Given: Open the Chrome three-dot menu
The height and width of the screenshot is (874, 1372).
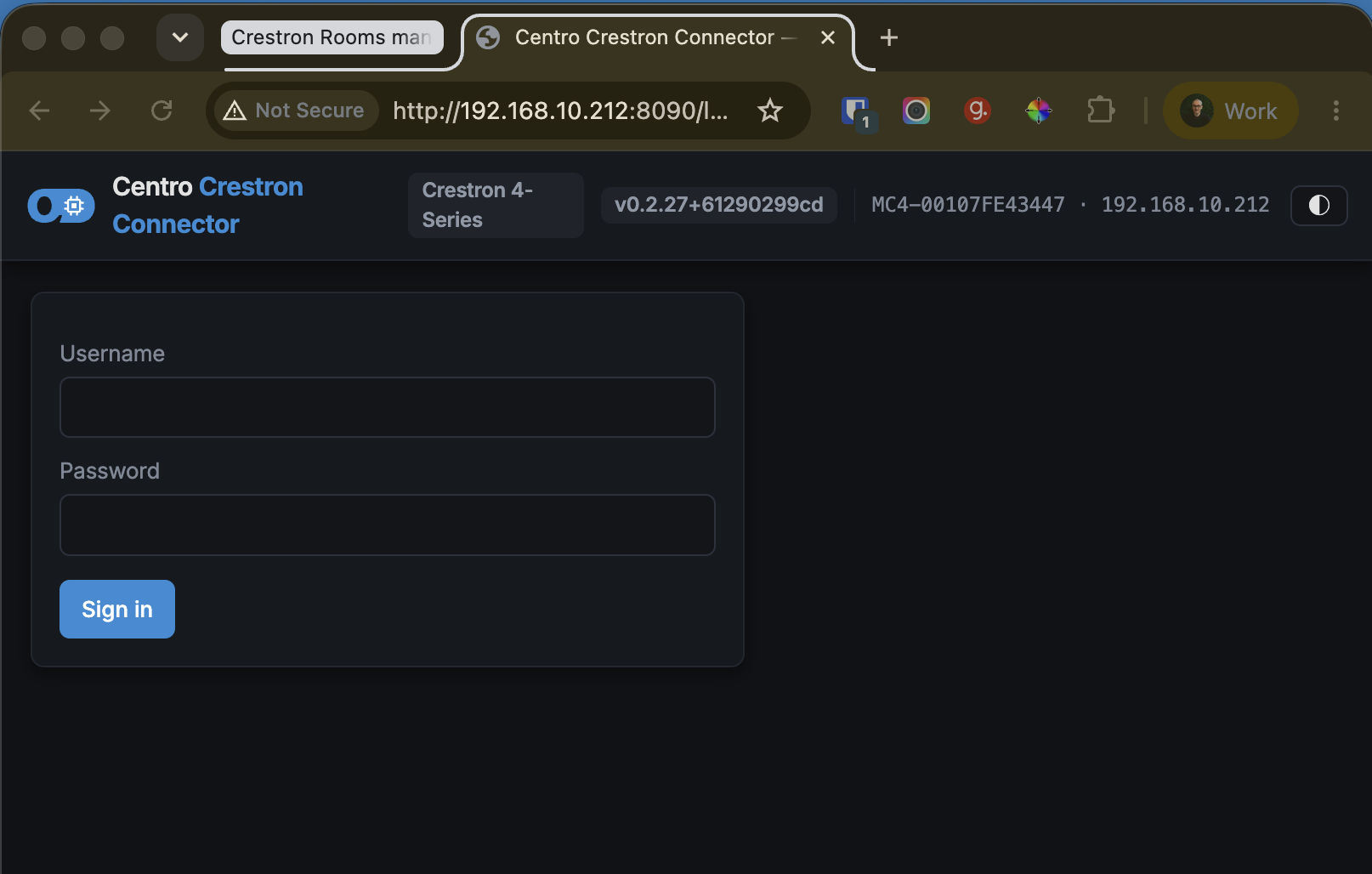Looking at the screenshot, I should (x=1335, y=111).
